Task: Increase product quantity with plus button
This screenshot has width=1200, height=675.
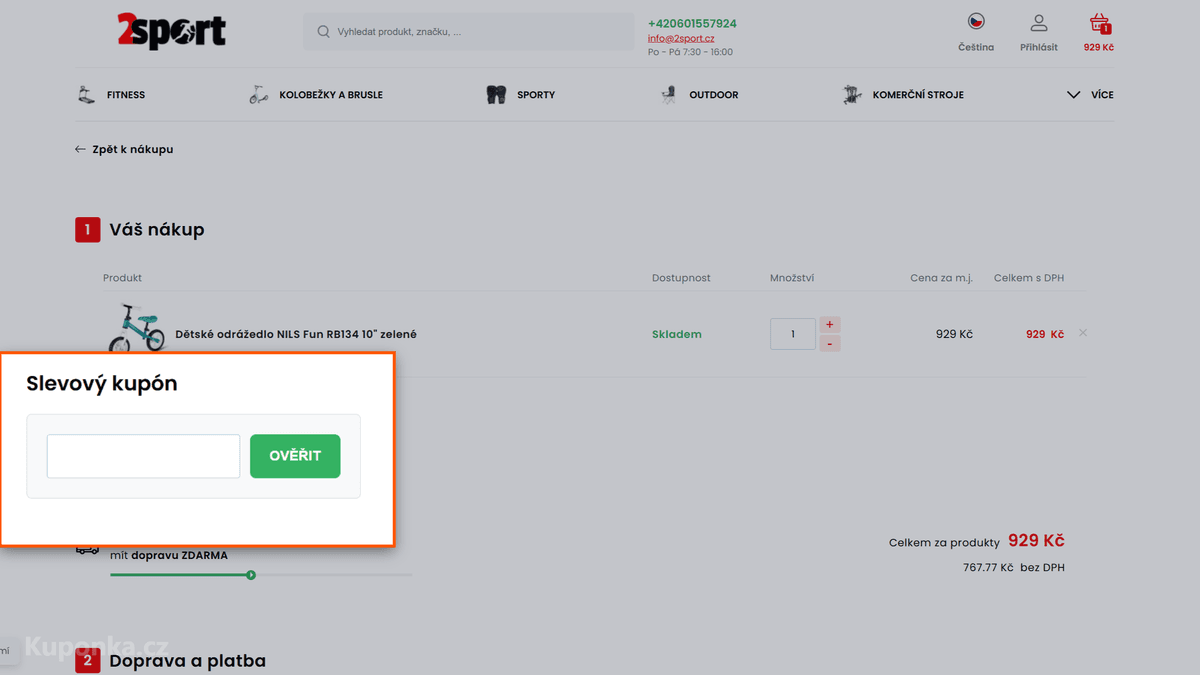Action: [830, 324]
